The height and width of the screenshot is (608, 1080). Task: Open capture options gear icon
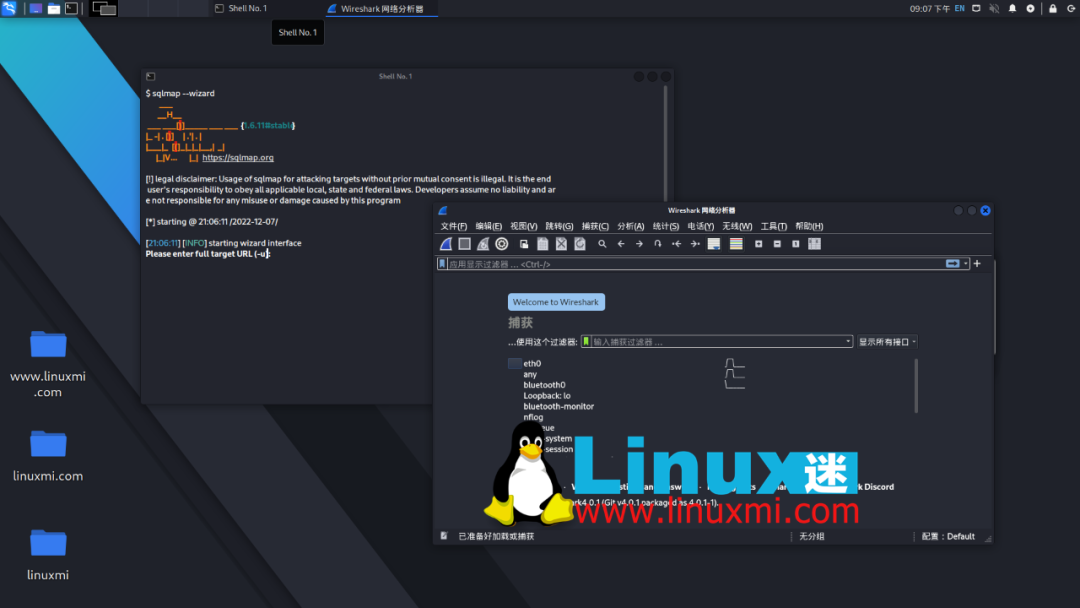[501, 244]
